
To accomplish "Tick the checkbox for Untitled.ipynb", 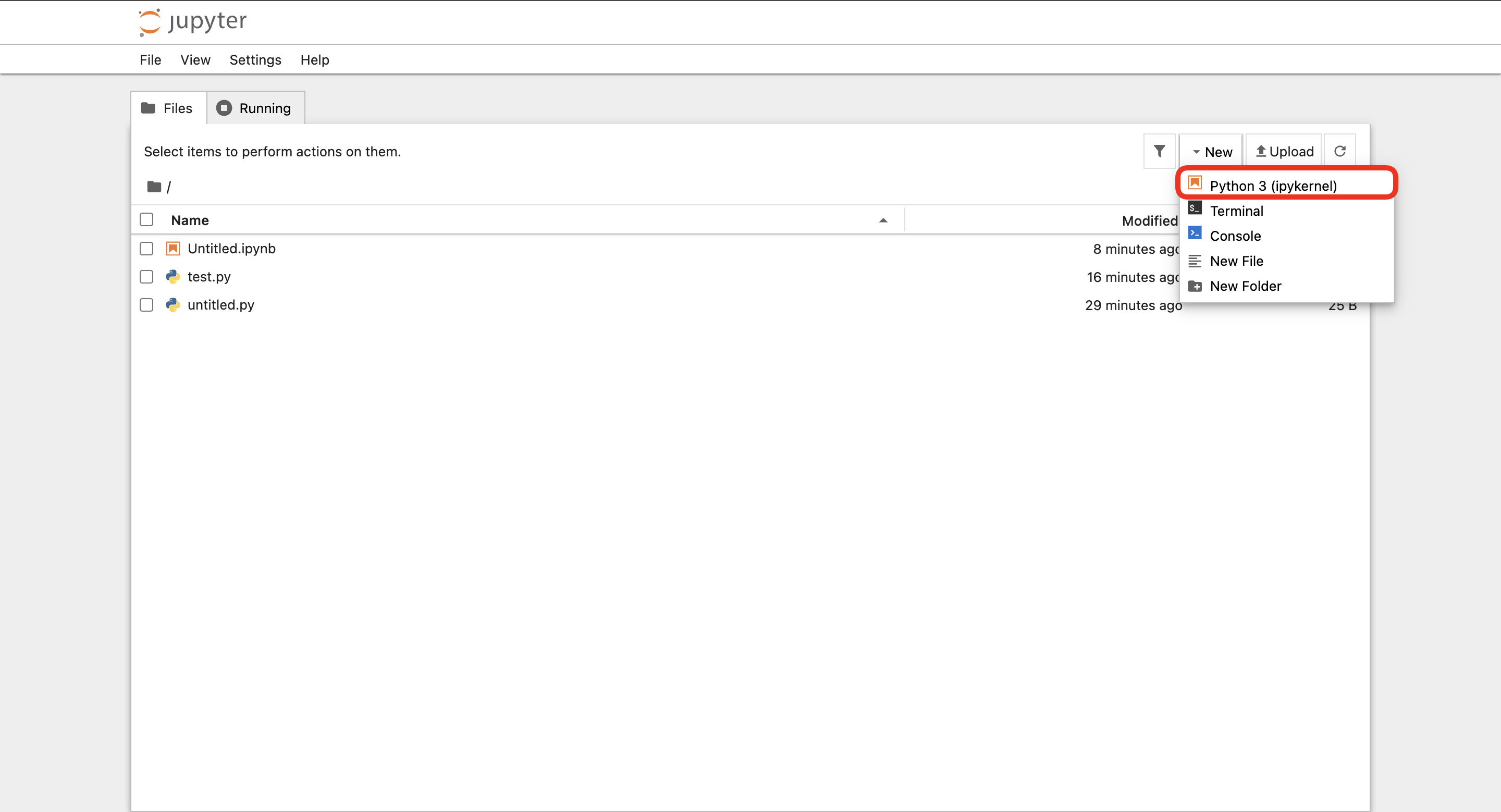I will (147, 249).
